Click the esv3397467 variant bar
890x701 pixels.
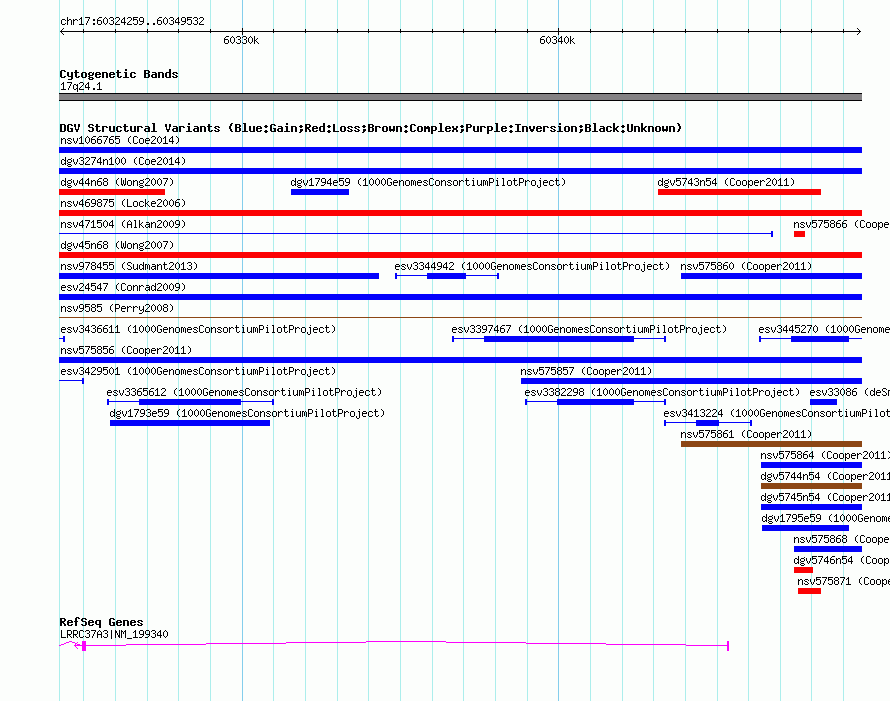559,339
